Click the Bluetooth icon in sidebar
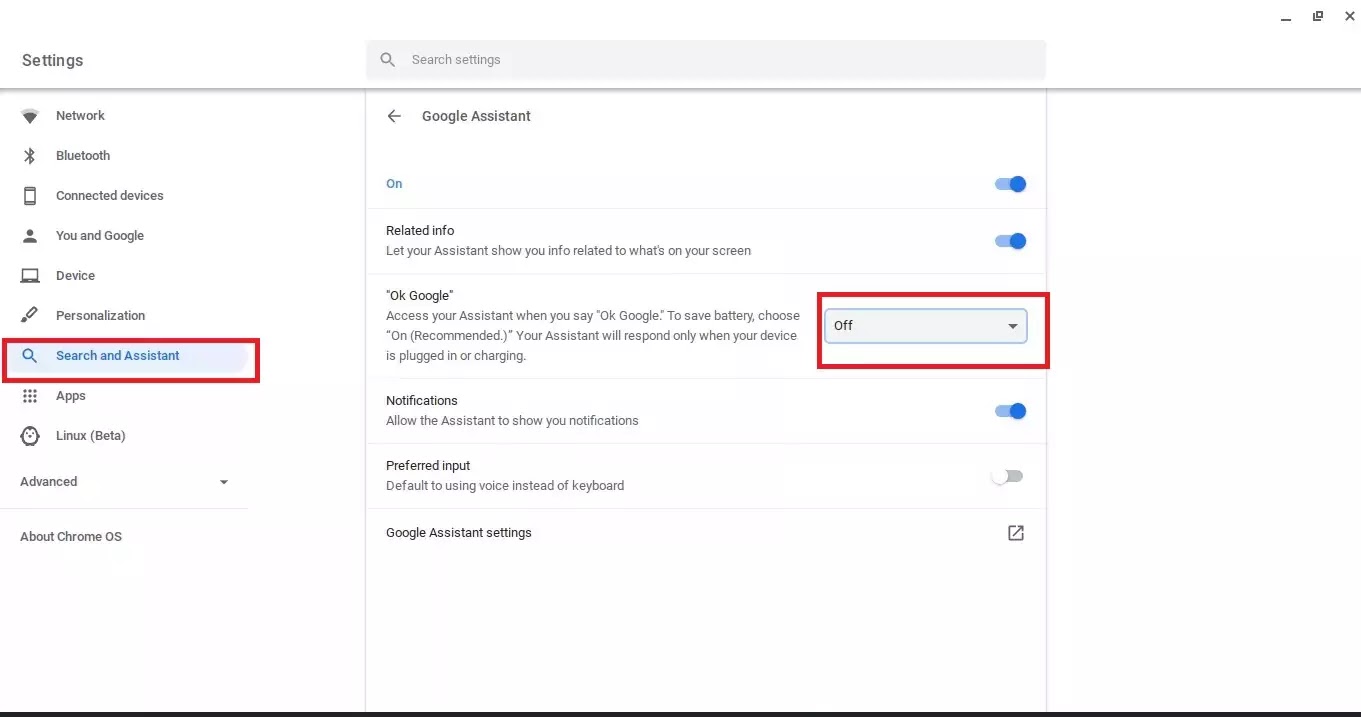The height and width of the screenshot is (717, 1361). (30, 156)
